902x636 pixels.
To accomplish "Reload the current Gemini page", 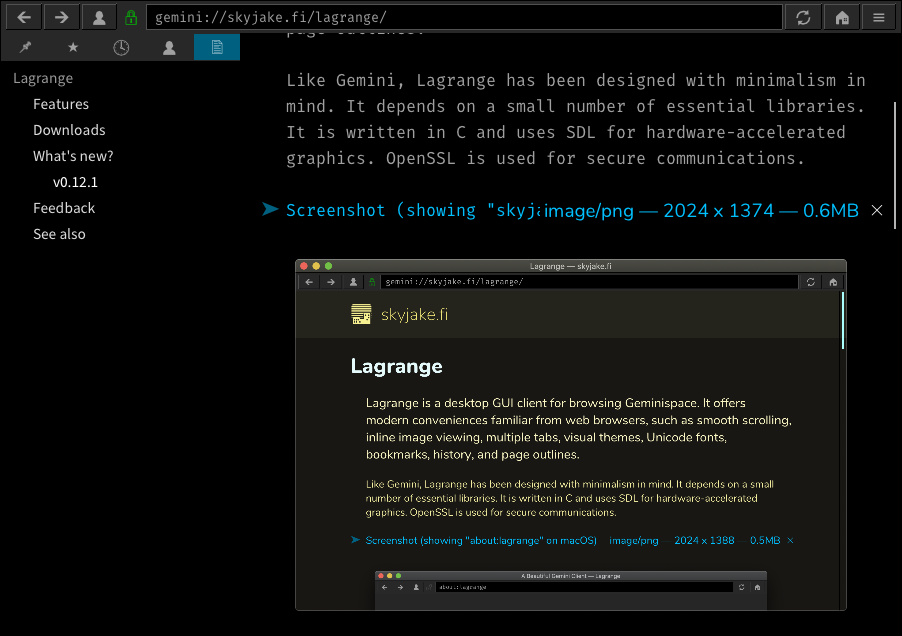I will pos(803,17).
